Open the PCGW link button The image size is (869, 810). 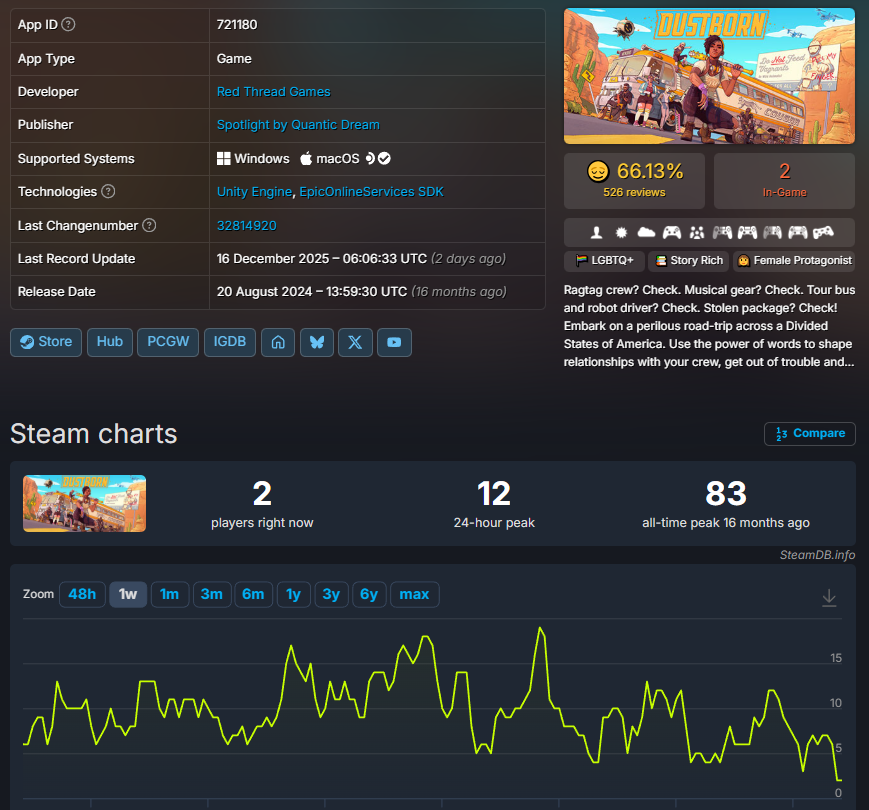tap(167, 342)
